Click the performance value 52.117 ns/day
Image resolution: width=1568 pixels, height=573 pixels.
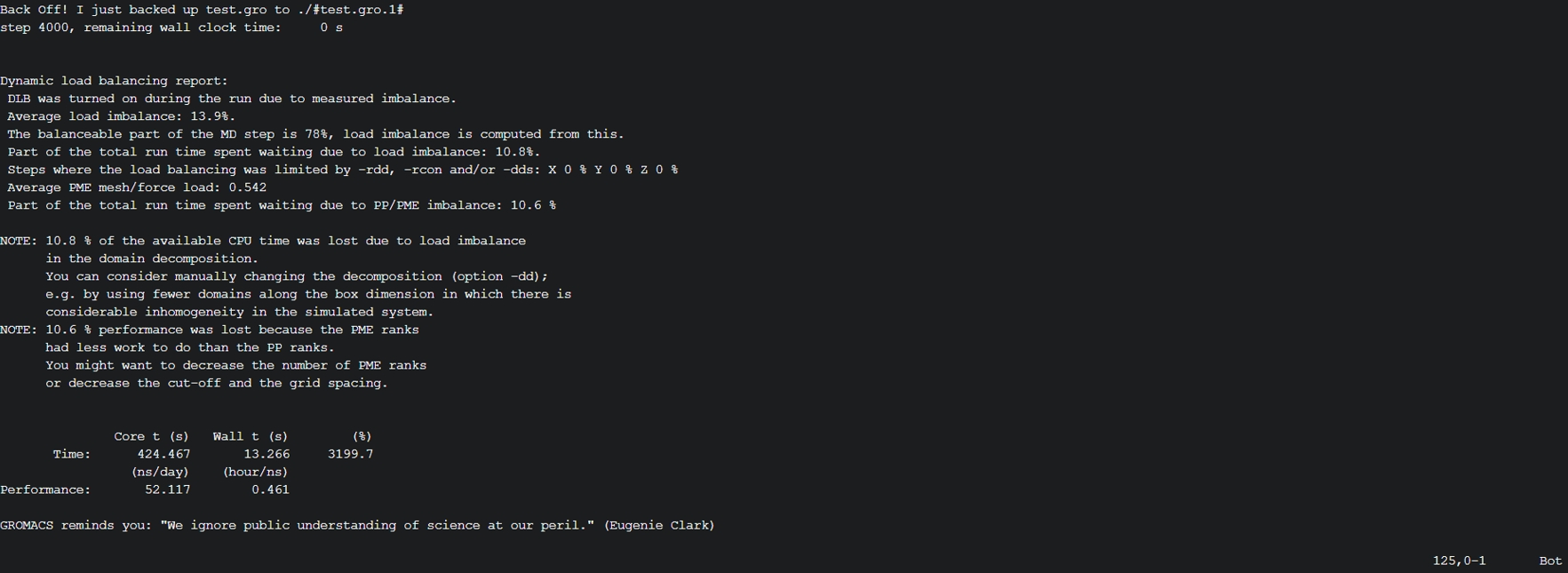point(167,489)
